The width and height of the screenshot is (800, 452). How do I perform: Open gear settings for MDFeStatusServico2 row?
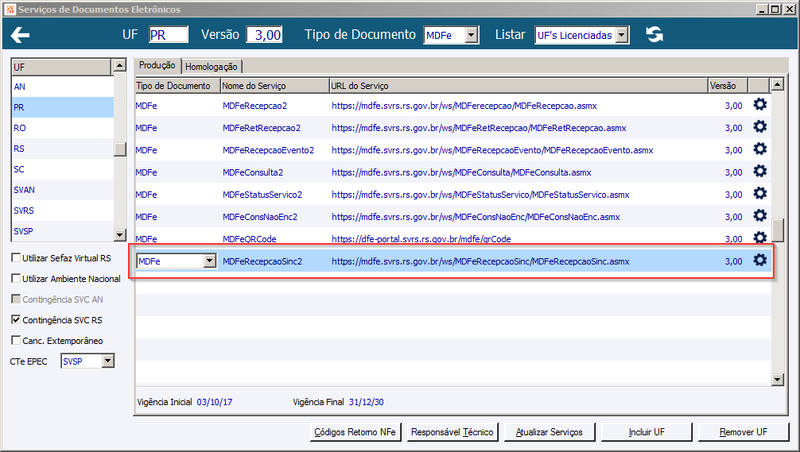point(760,193)
